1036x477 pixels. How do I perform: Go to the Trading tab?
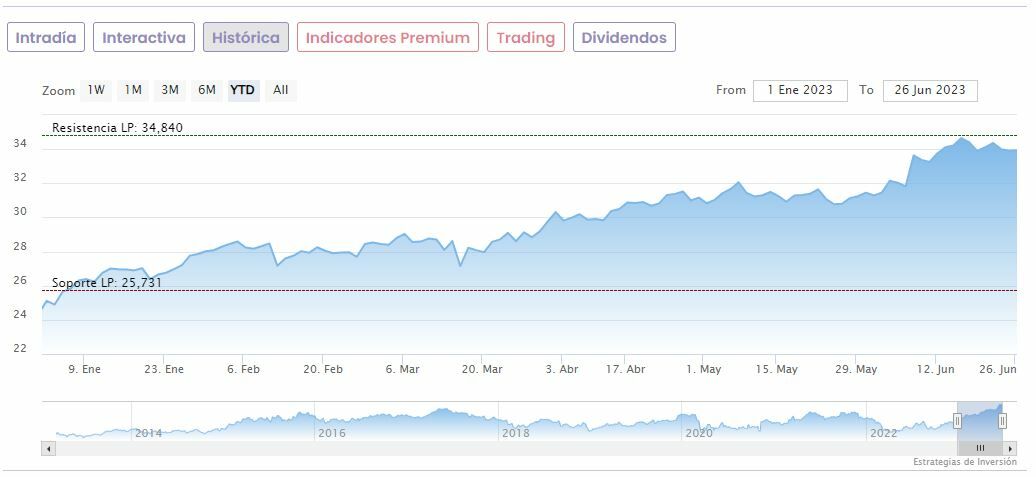click(525, 38)
